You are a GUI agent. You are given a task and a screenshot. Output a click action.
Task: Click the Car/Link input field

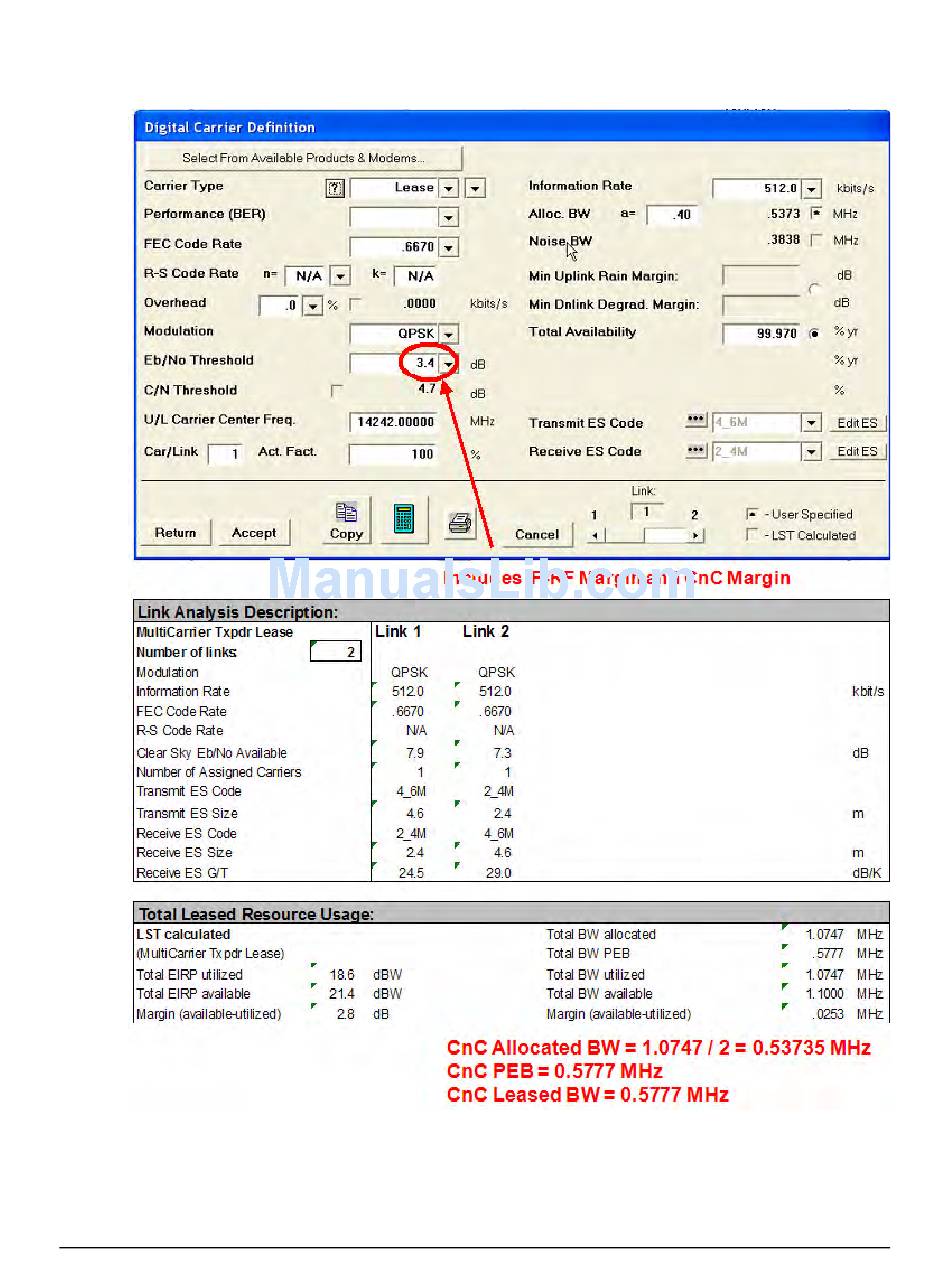pyautogui.click(x=226, y=454)
